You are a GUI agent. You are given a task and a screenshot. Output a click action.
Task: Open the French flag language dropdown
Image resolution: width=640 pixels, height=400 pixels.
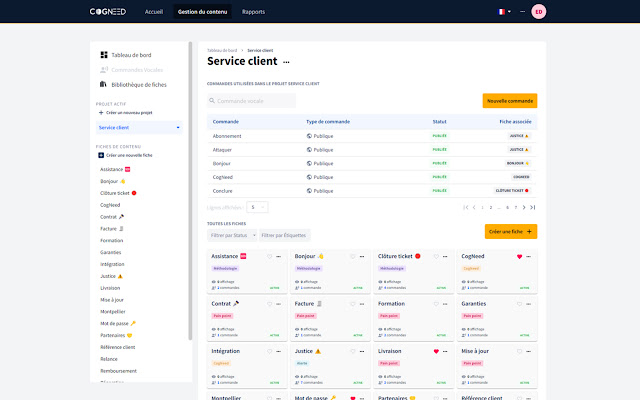tap(503, 12)
